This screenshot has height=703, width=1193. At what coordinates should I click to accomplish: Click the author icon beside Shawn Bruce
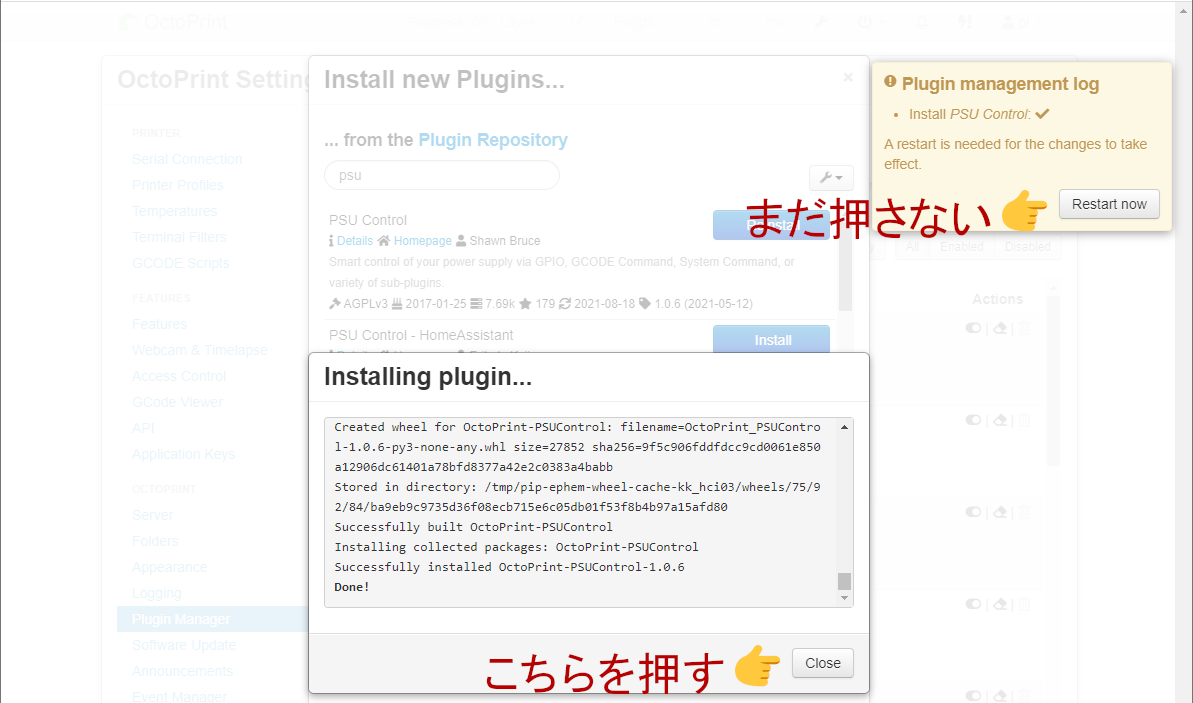tap(461, 240)
